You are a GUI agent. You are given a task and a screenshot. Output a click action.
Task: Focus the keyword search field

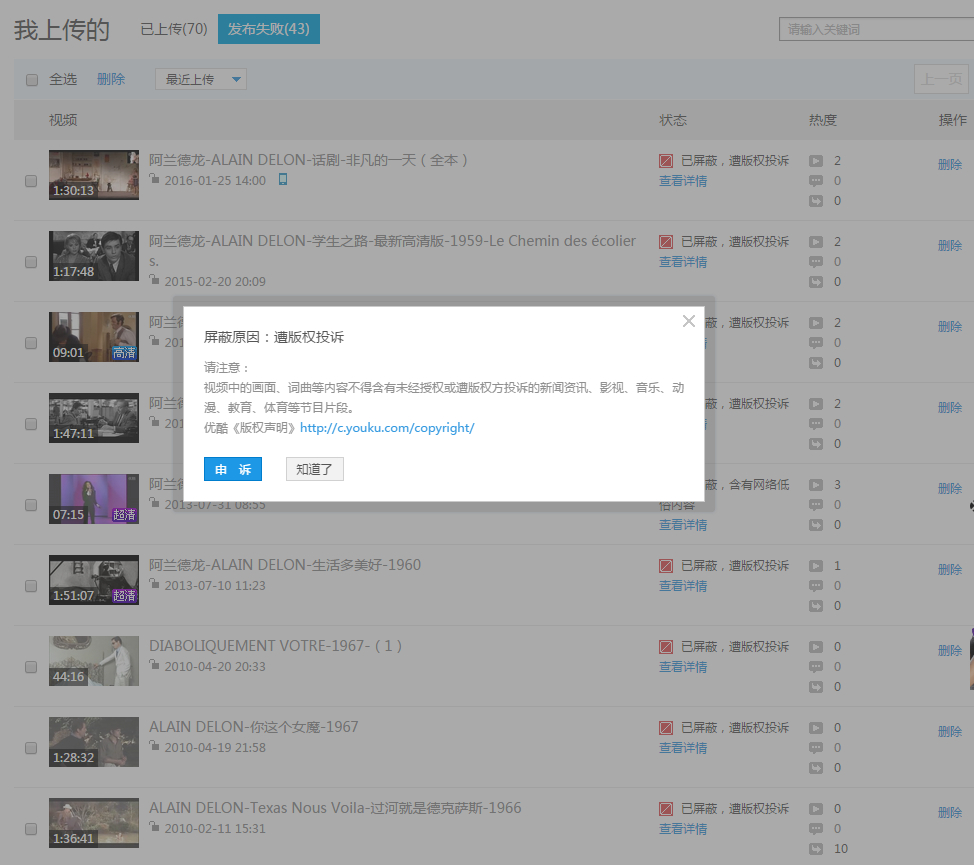pos(876,29)
